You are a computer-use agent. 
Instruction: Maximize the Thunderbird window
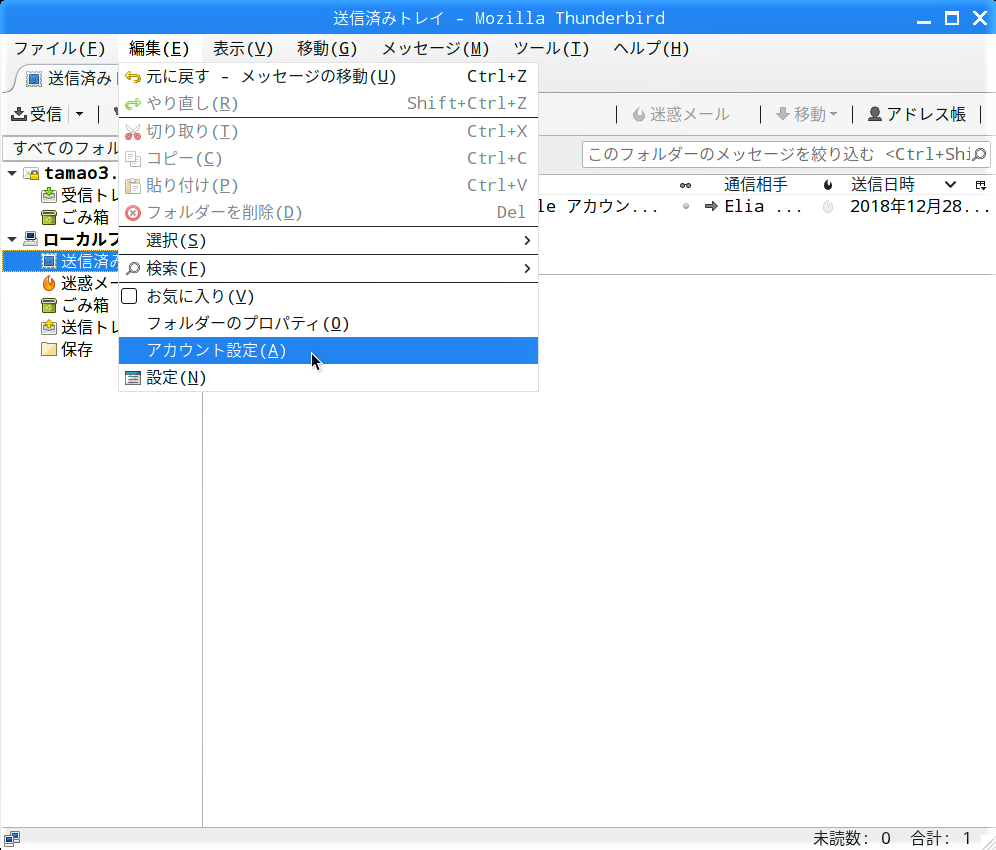(952, 18)
